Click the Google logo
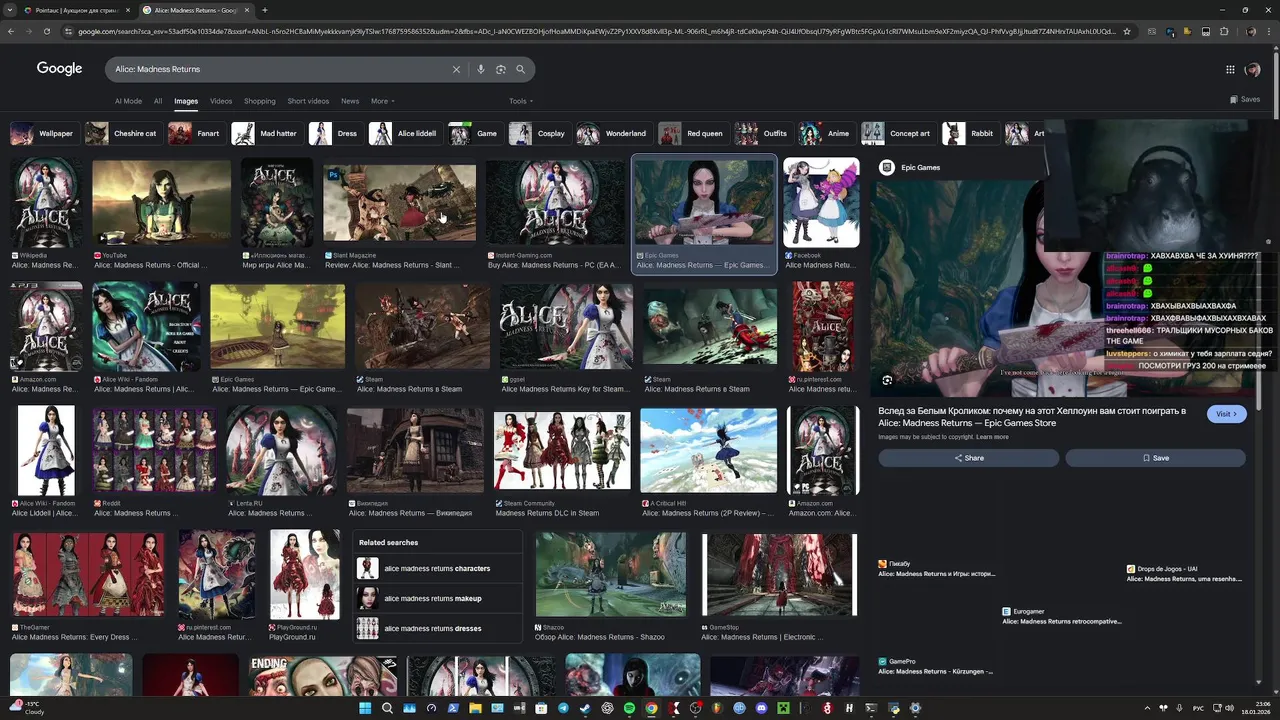 [x=59, y=69]
